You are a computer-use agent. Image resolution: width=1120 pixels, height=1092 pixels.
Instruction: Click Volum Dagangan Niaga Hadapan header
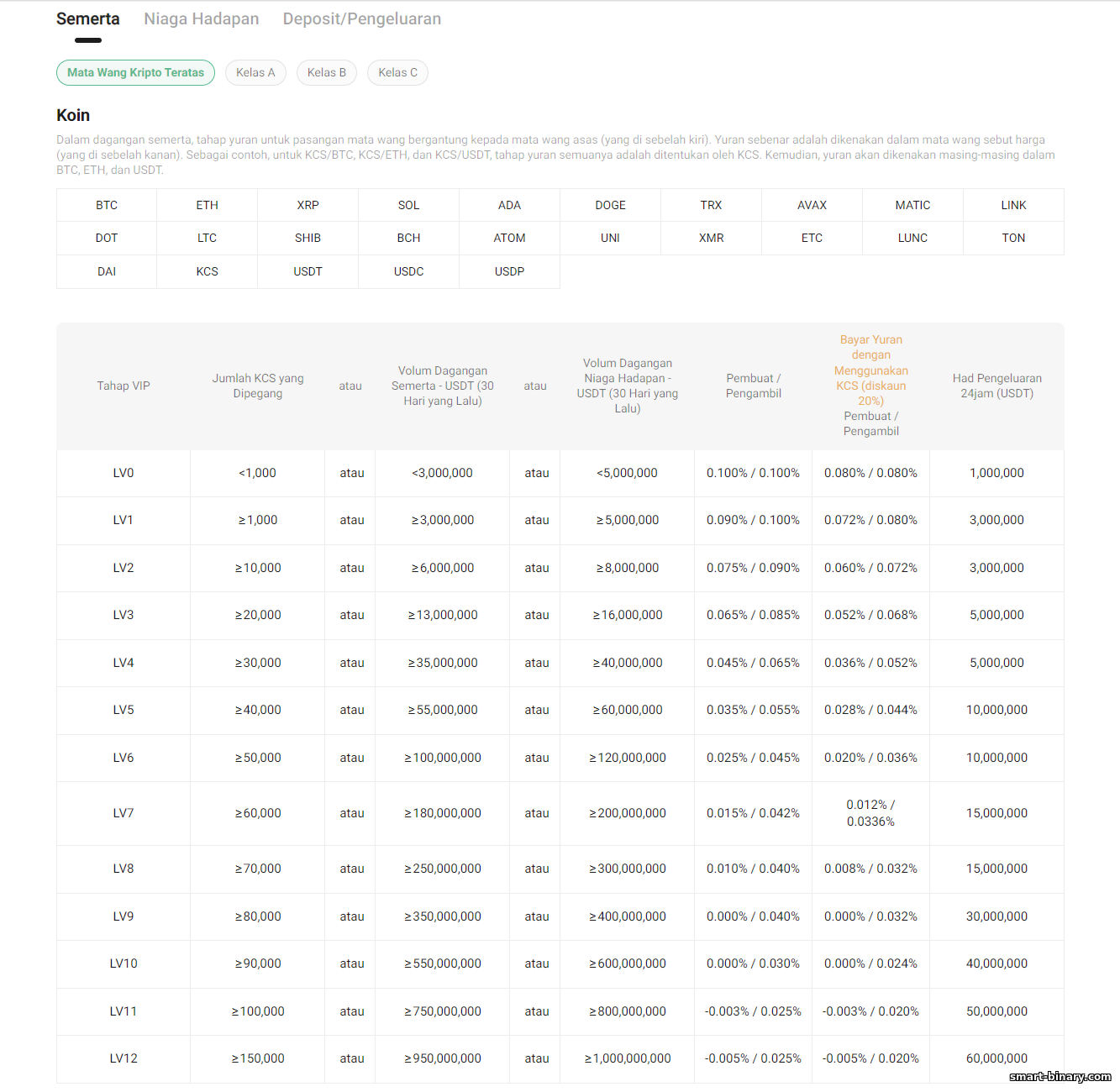tap(628, 386)
